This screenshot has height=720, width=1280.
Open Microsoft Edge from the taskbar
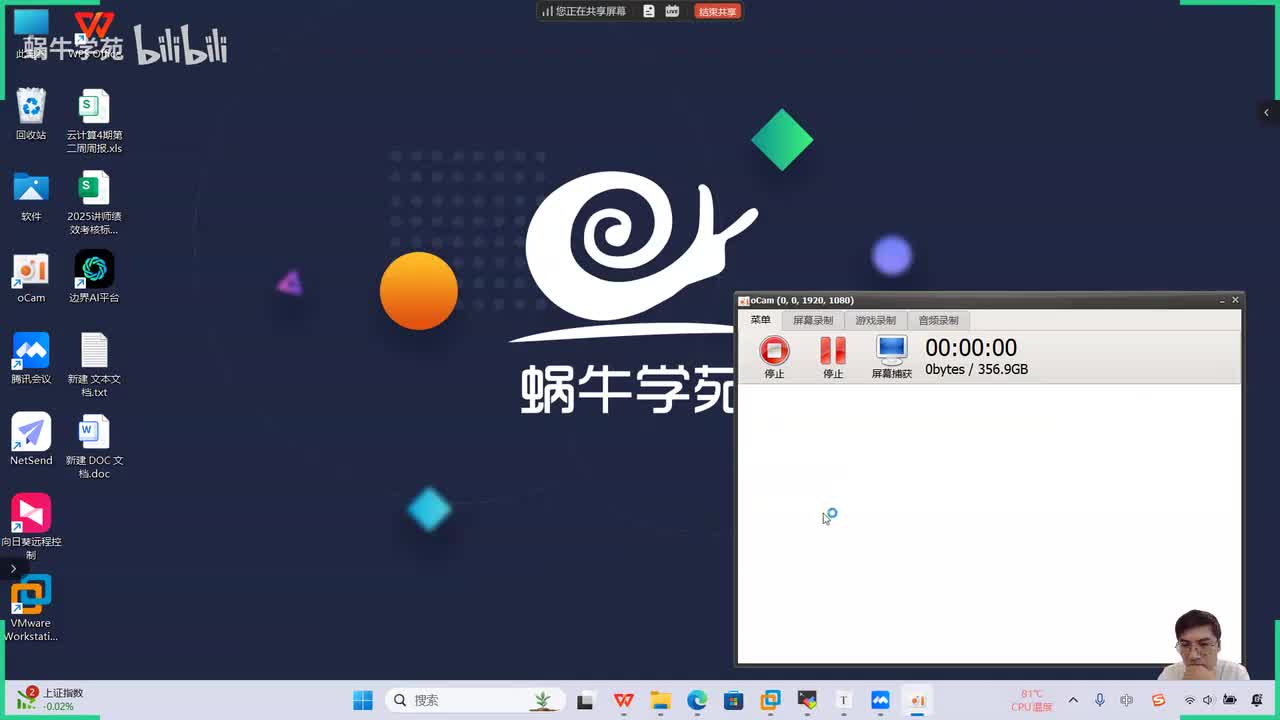pos(697,700)
